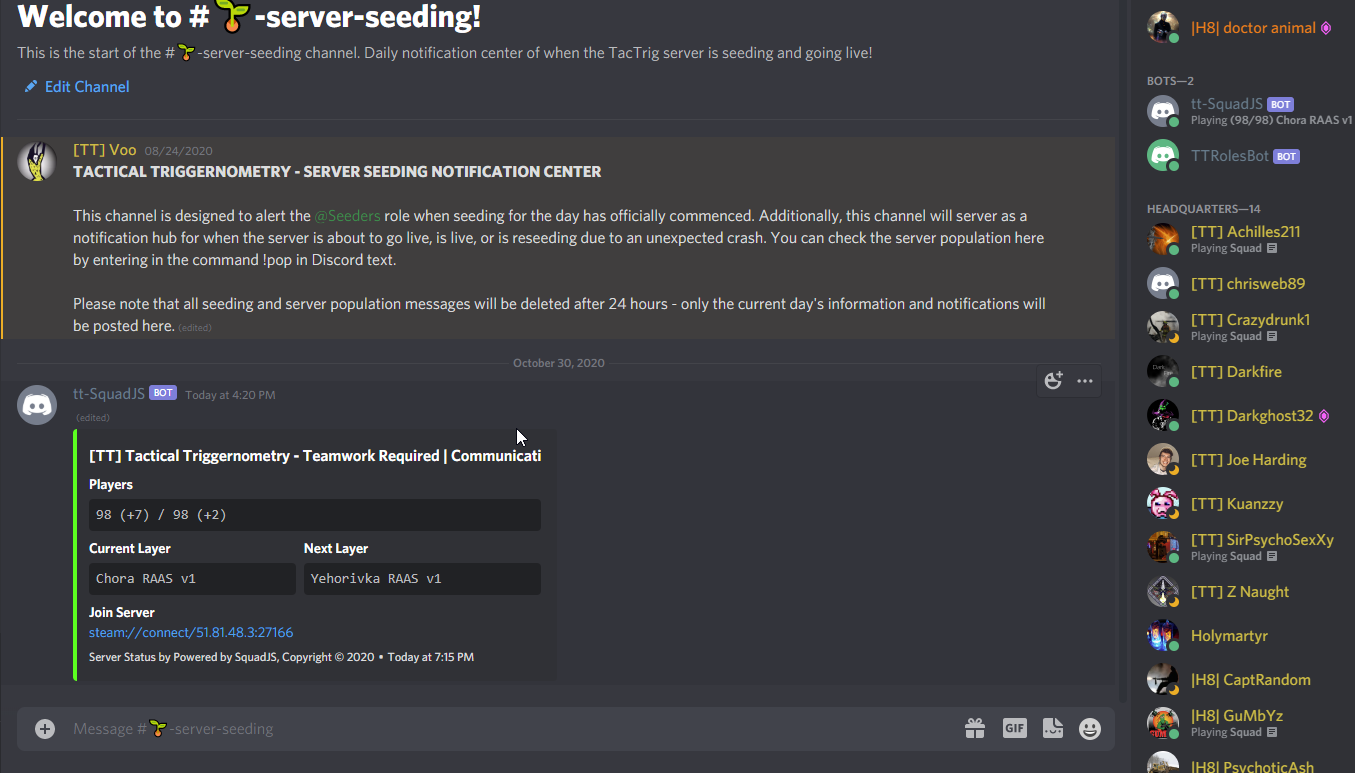
Task: Click avatar of Holymartyr
Action: pos(1163,636)
